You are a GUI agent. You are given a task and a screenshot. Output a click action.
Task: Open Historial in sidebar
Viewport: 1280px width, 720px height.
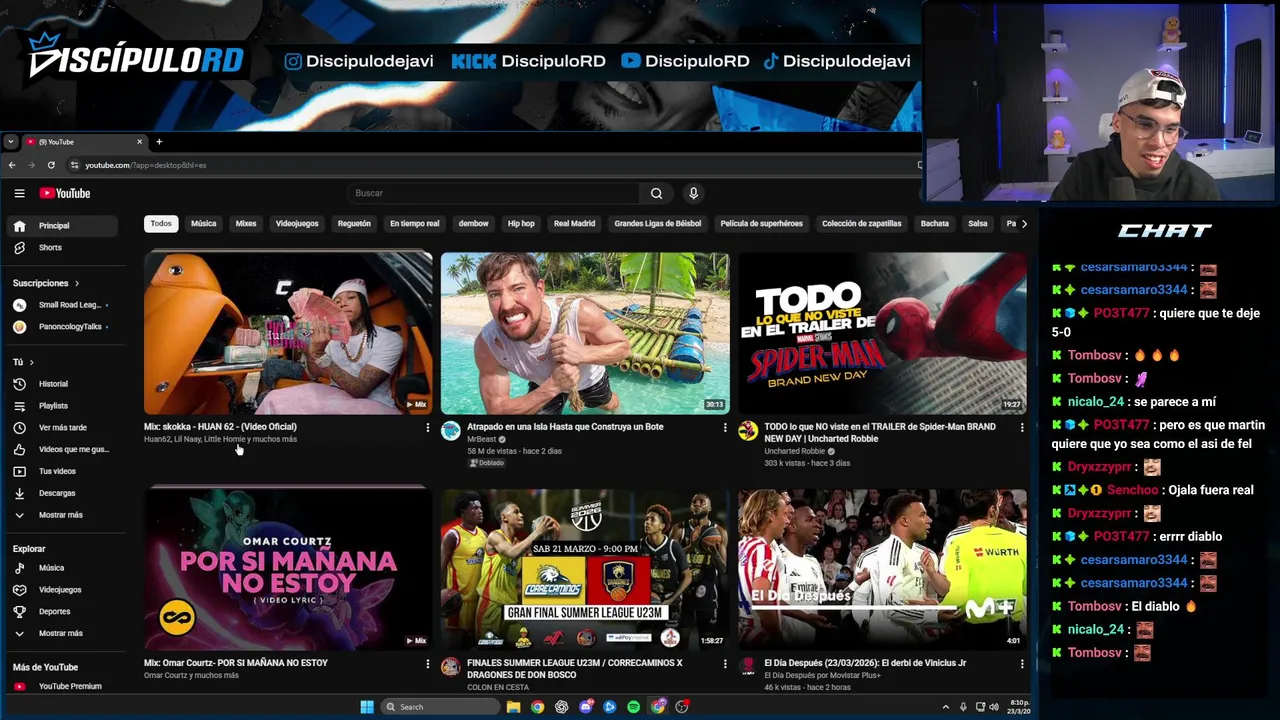(x=60, y=384)
